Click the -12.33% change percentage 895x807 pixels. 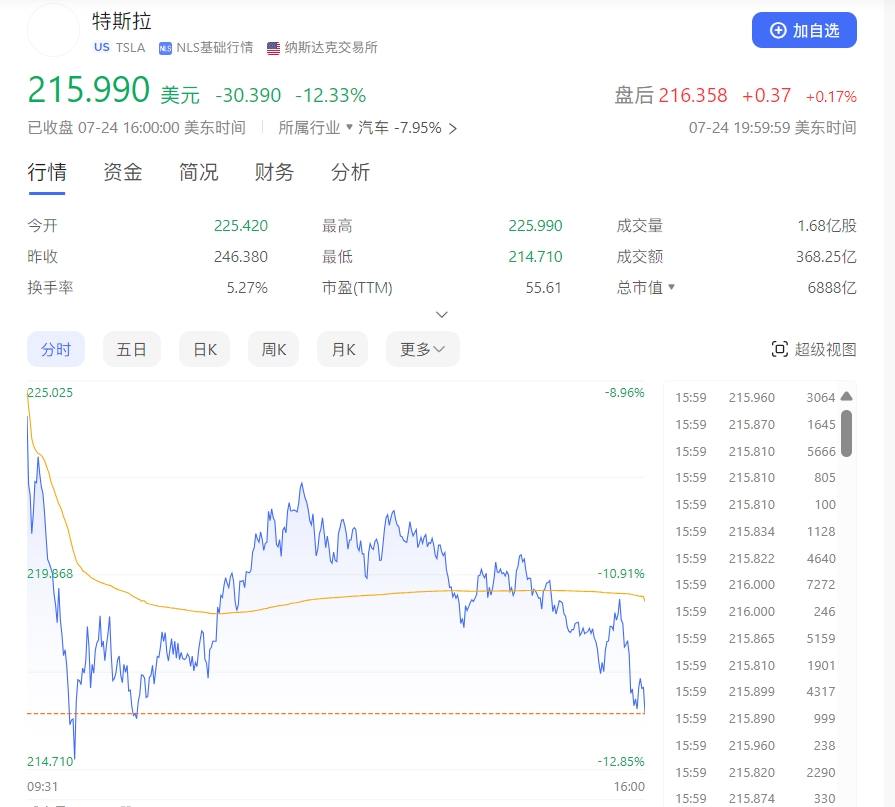tap(330, 95)
